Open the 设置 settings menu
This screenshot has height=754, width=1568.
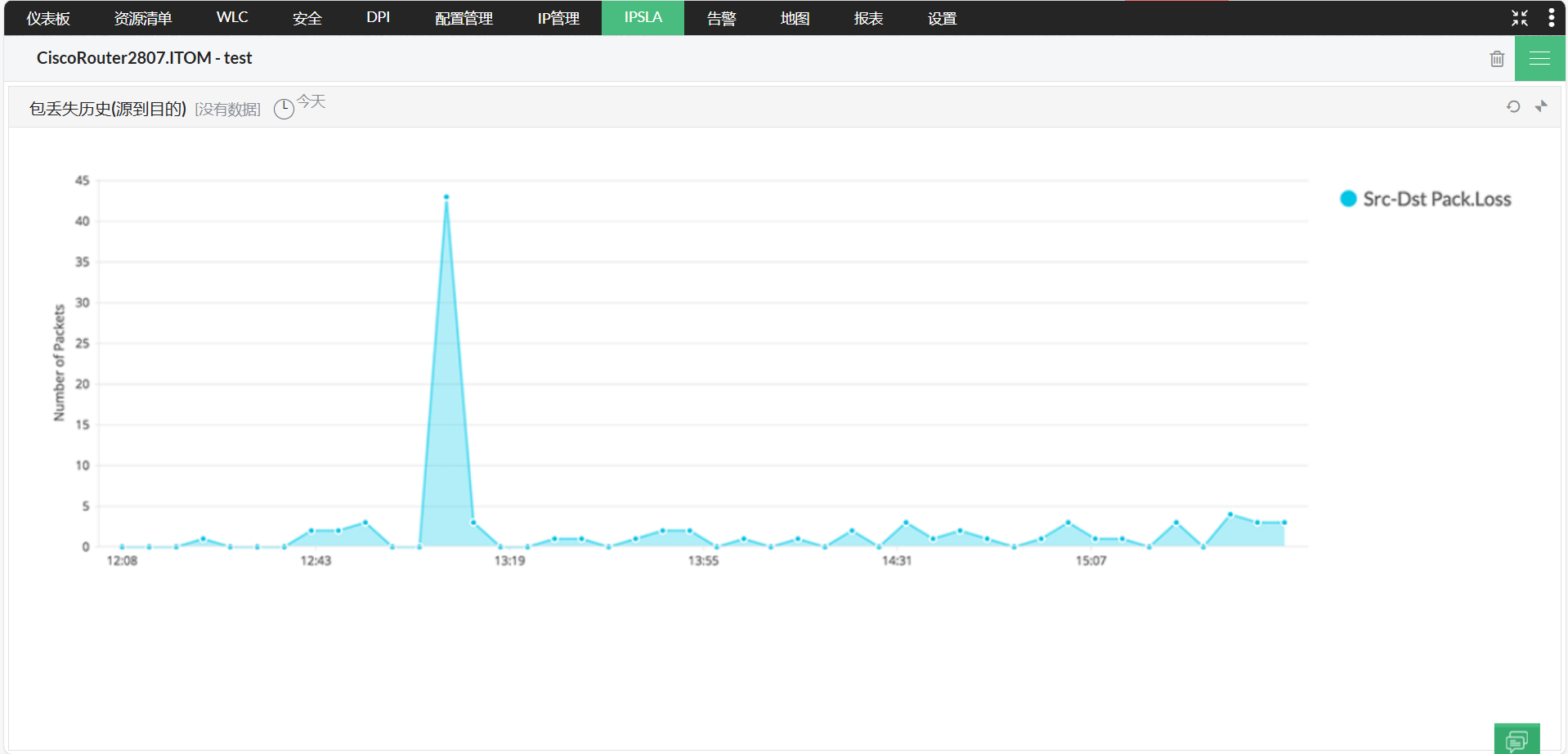point(942,18)
